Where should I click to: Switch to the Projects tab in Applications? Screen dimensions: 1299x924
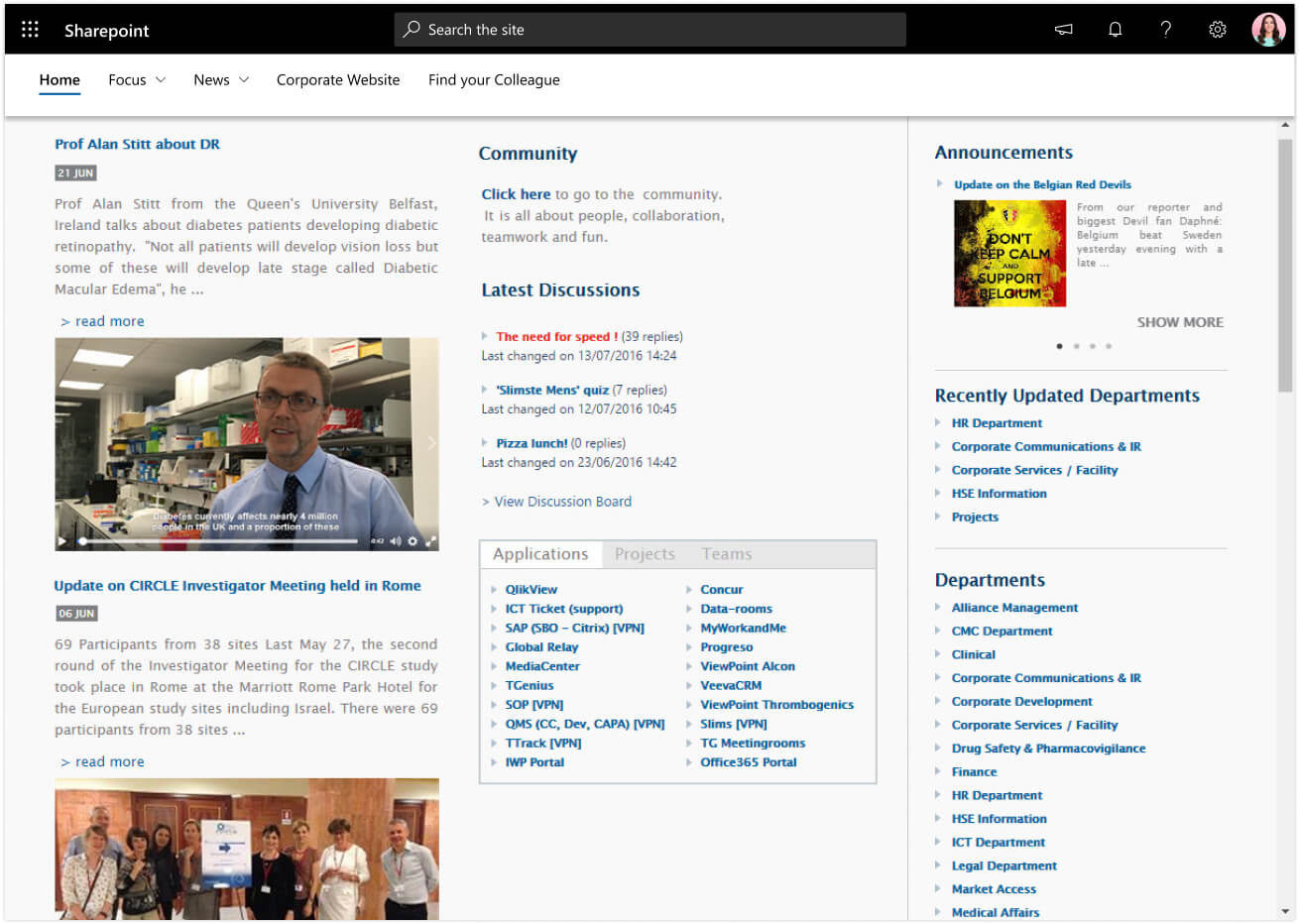click(x=645, y=553)
